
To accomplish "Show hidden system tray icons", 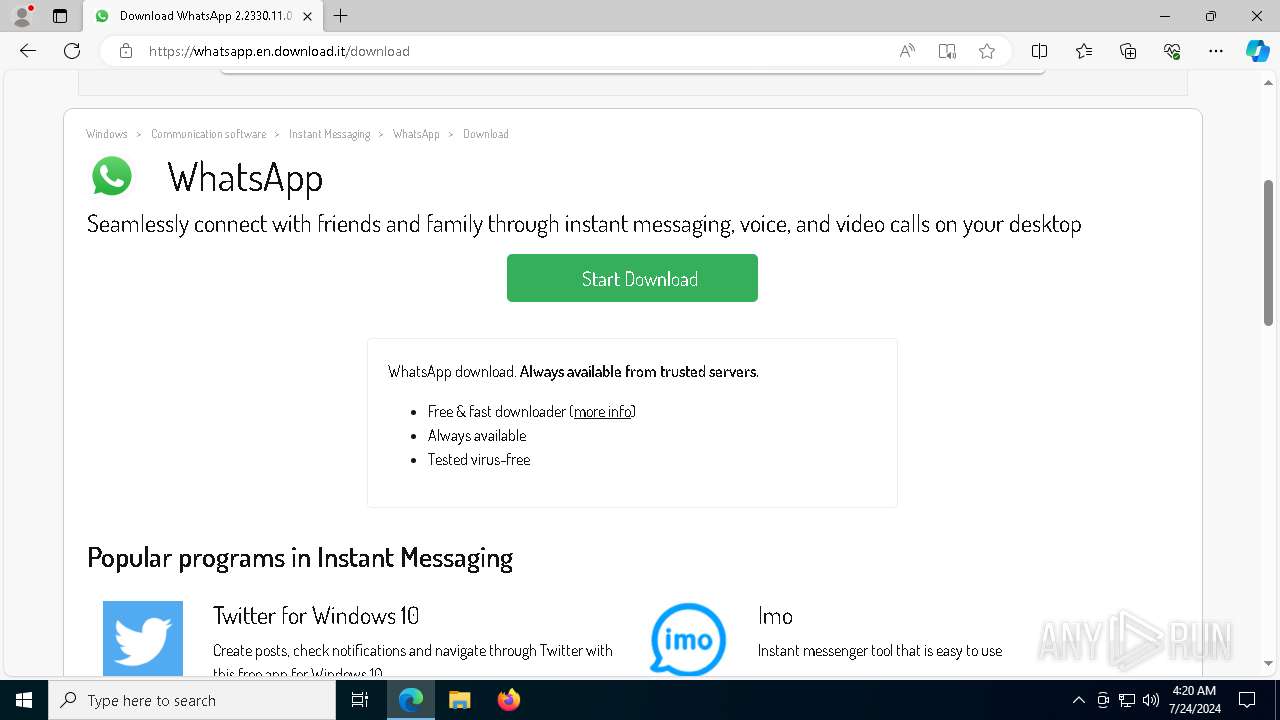I will click(x=1078, y=700).
